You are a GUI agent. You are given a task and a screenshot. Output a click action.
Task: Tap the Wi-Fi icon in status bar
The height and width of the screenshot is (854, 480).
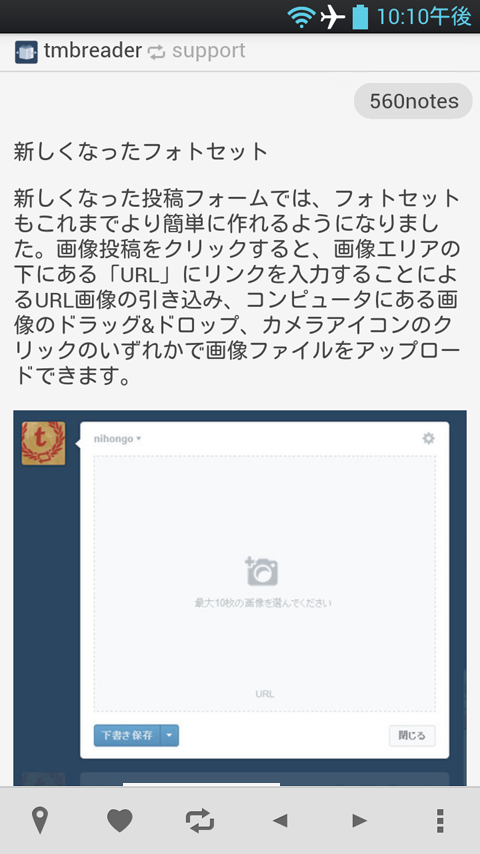(301, 17)
